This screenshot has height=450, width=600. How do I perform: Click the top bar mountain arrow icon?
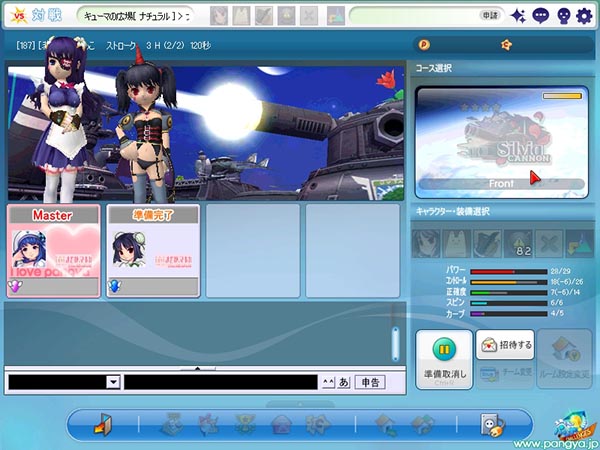tap(336, 16)
